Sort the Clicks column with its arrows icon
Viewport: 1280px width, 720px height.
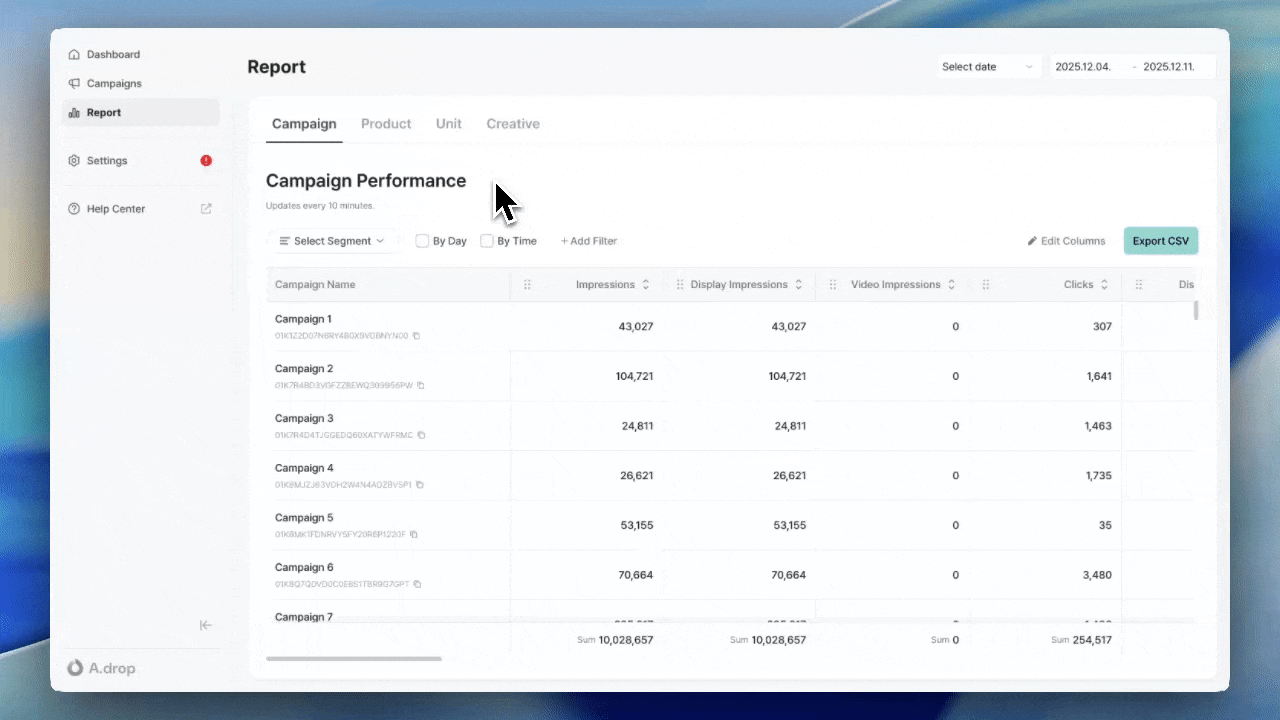[x=1107, y=284]
